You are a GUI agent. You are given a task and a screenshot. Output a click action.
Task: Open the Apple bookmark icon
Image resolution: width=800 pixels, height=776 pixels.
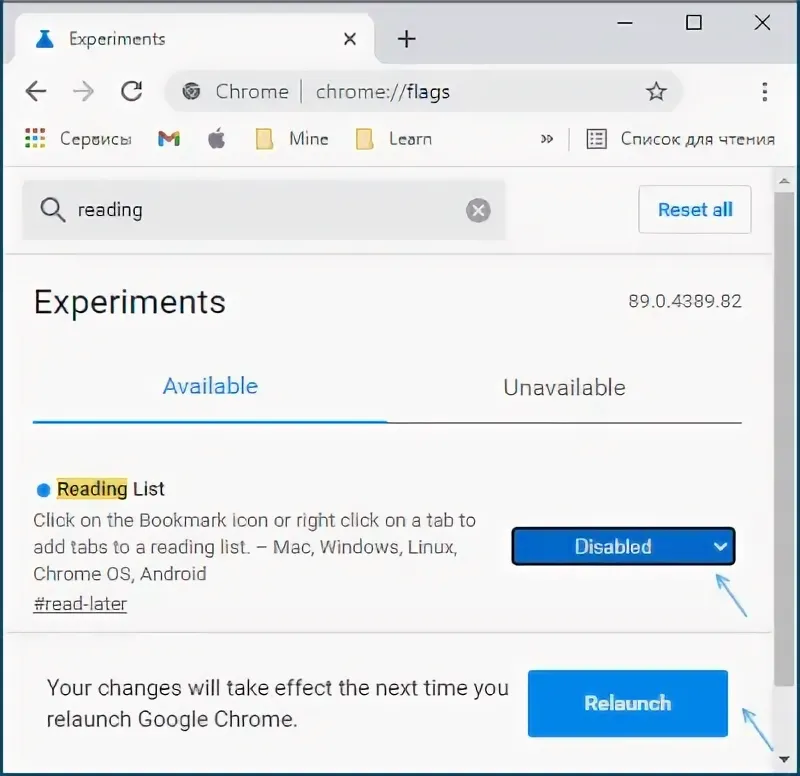(x=216, y=139)
